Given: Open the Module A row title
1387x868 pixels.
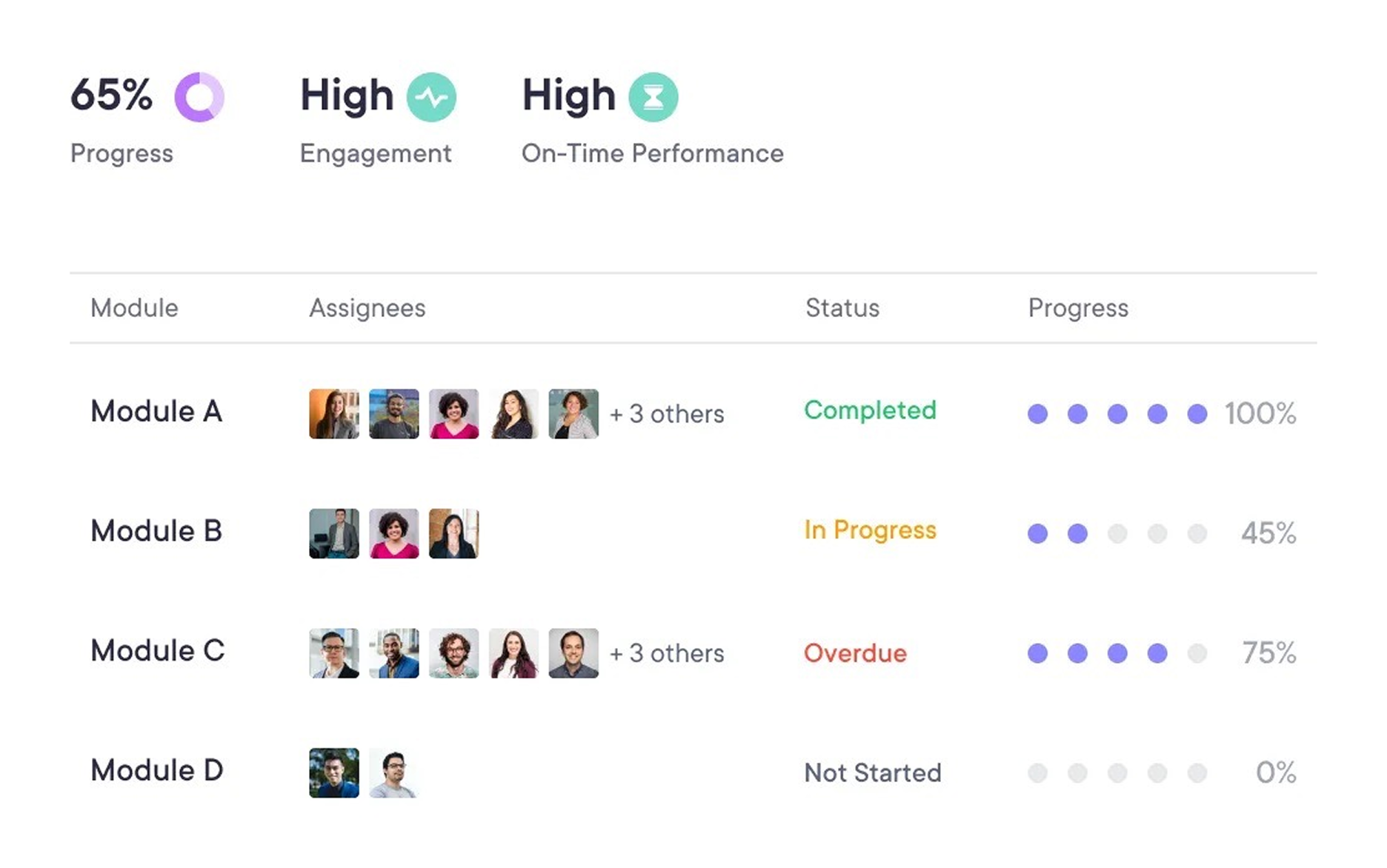Looking at the screenshot, I should pos(156,412).
